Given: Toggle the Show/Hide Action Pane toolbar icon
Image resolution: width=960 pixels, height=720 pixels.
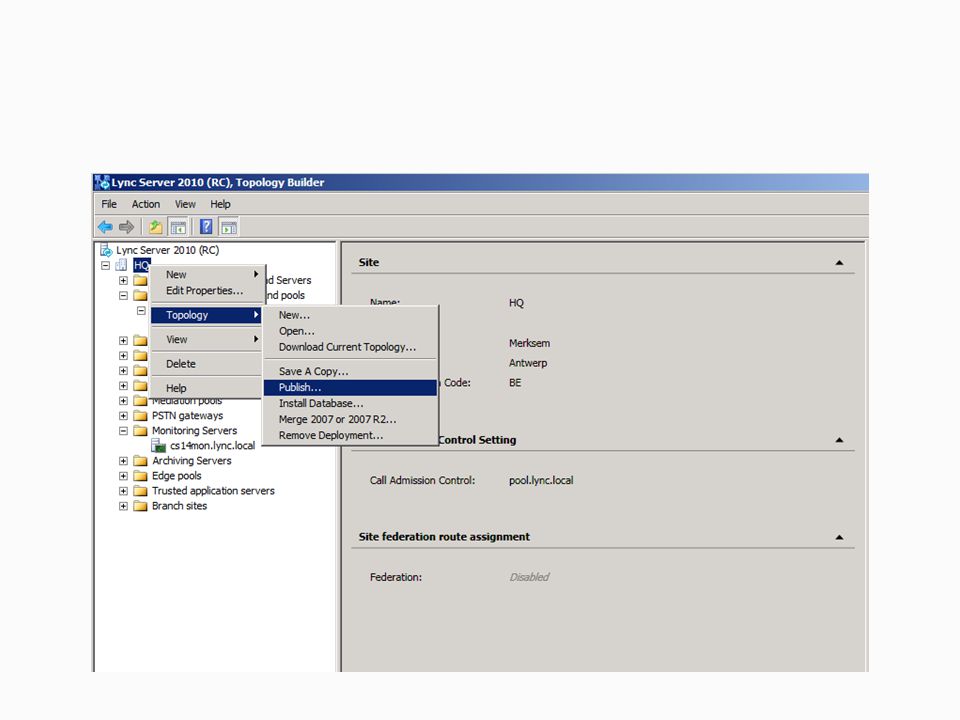Looking at the screenshot, I should [x=228, y=227].
